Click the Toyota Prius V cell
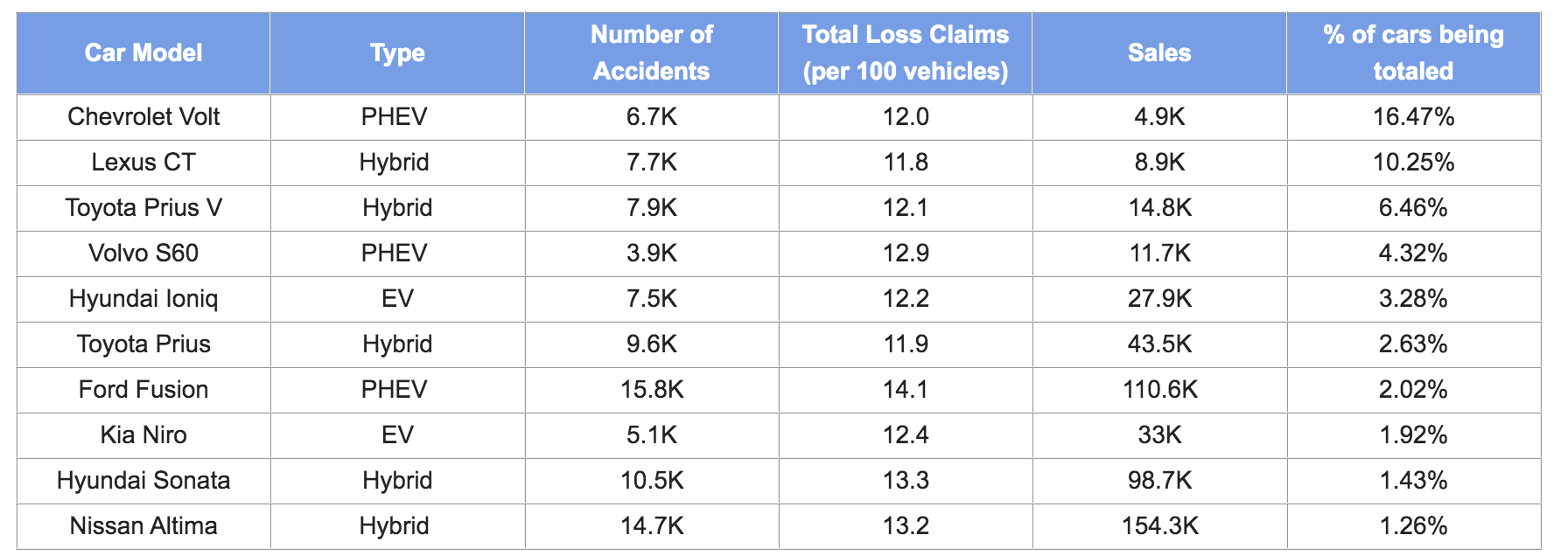 pyautogui.click(x=143, y=208)
